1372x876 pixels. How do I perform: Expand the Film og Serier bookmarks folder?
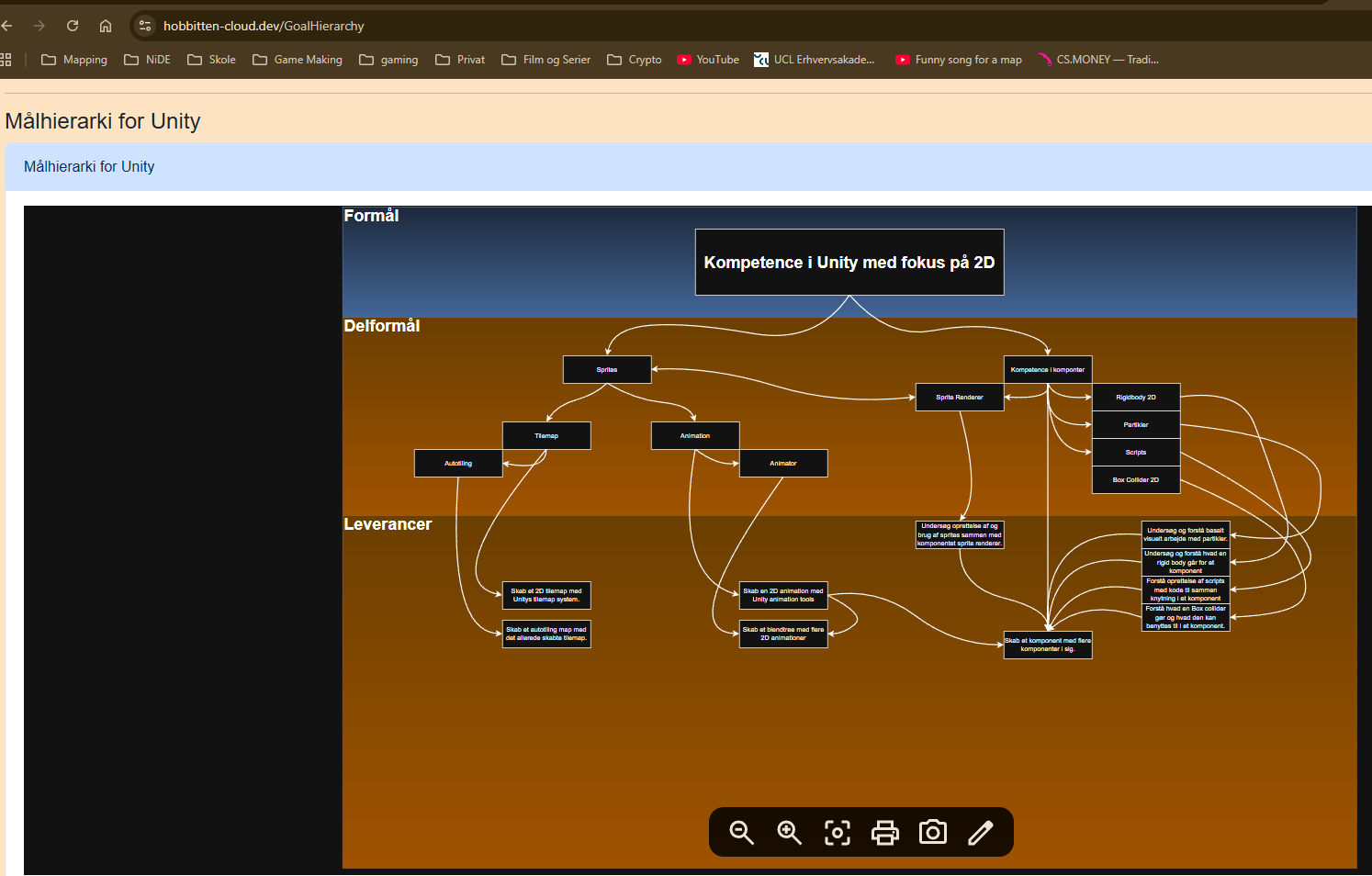coord(546,60)
